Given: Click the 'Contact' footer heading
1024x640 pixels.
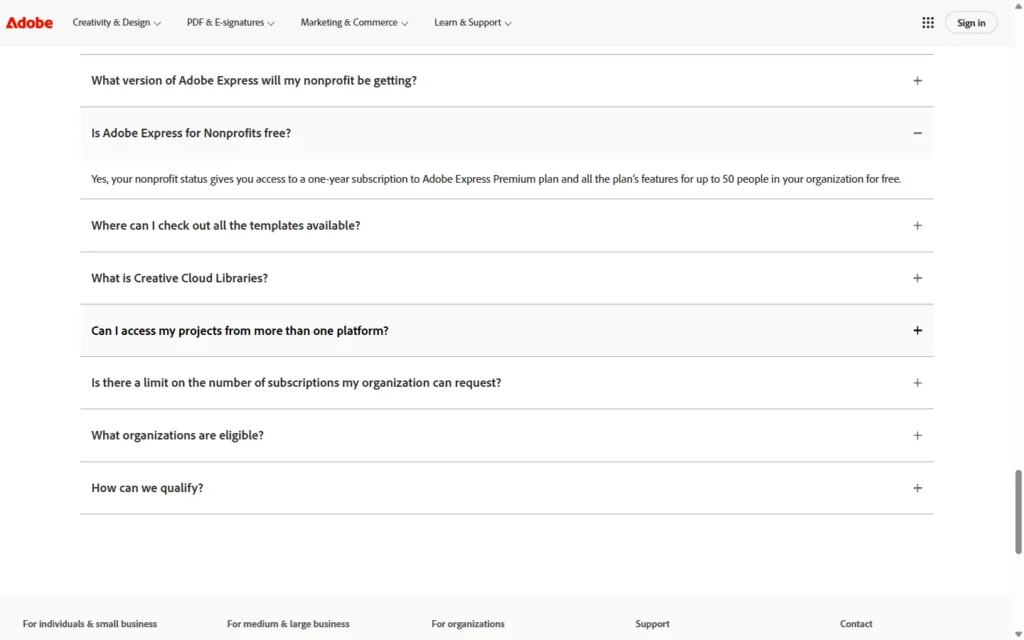Looking at the screenshot, I should (x=856, y=624).
